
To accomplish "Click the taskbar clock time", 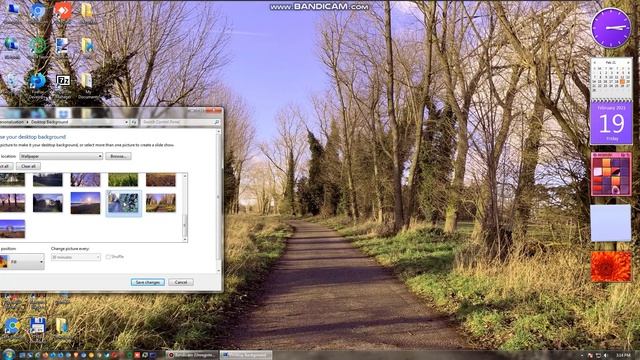I will [x=623, y=356].
